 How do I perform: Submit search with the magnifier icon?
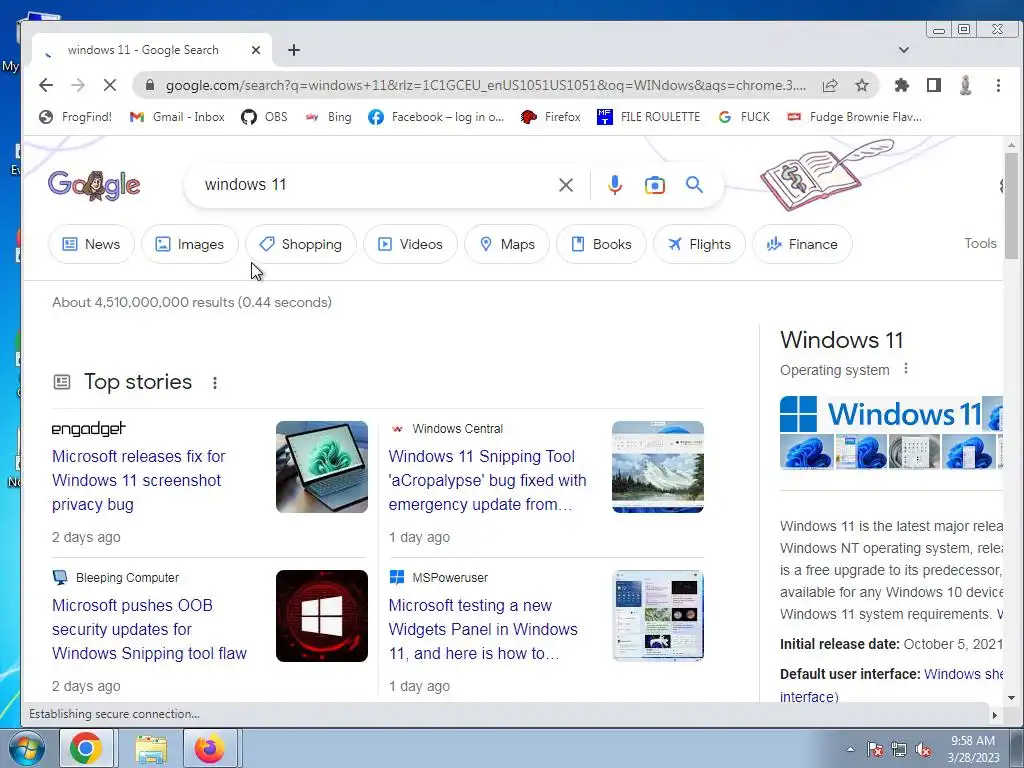tap(694, 185)
